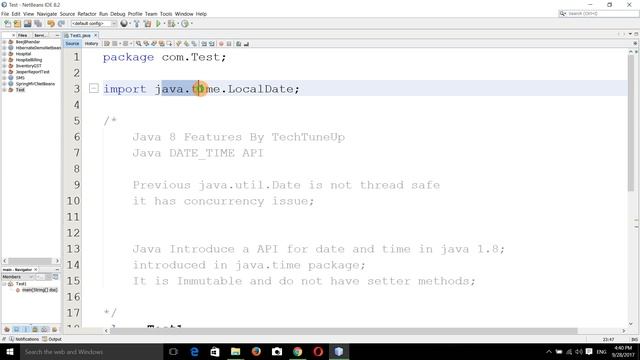Click the green Run Project icon
The image size is (640, 360).
pyautogui.click(x=158, y=24)
